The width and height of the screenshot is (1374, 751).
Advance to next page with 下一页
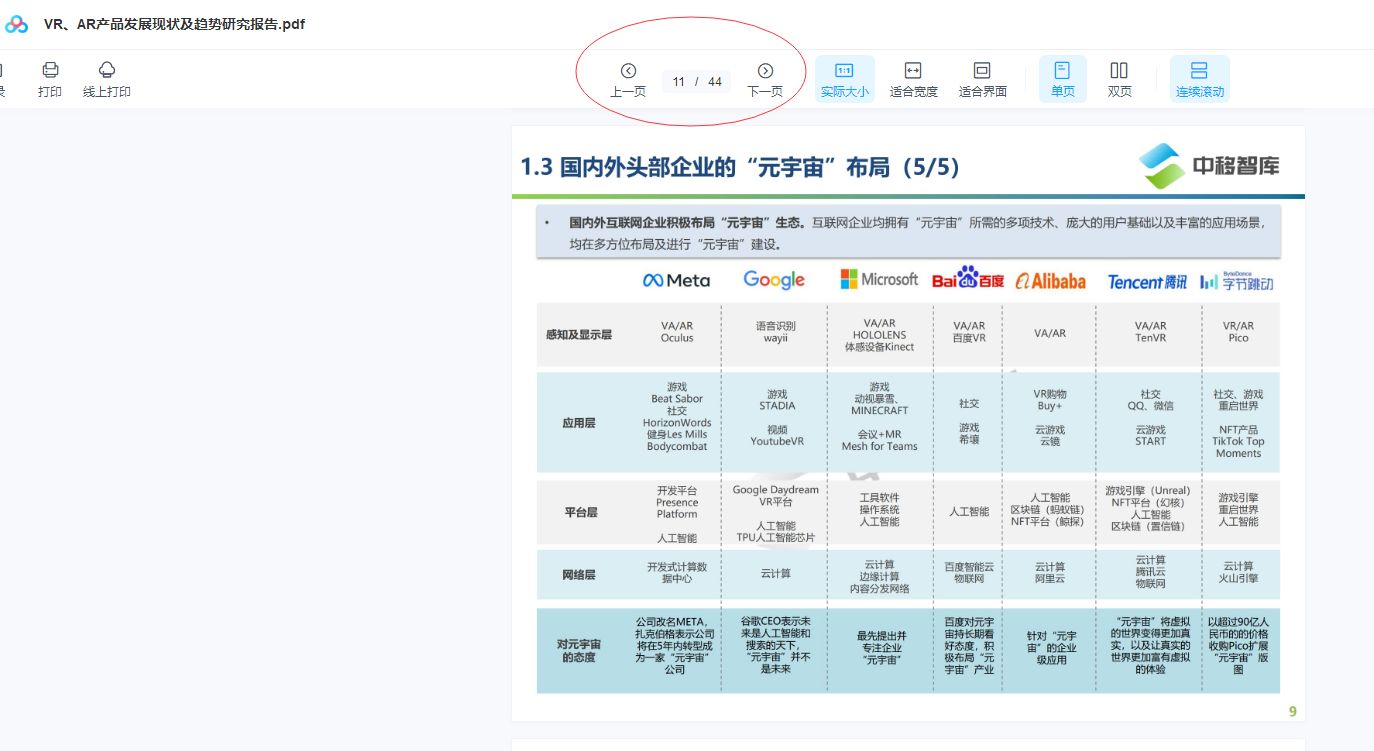[765, 79]
